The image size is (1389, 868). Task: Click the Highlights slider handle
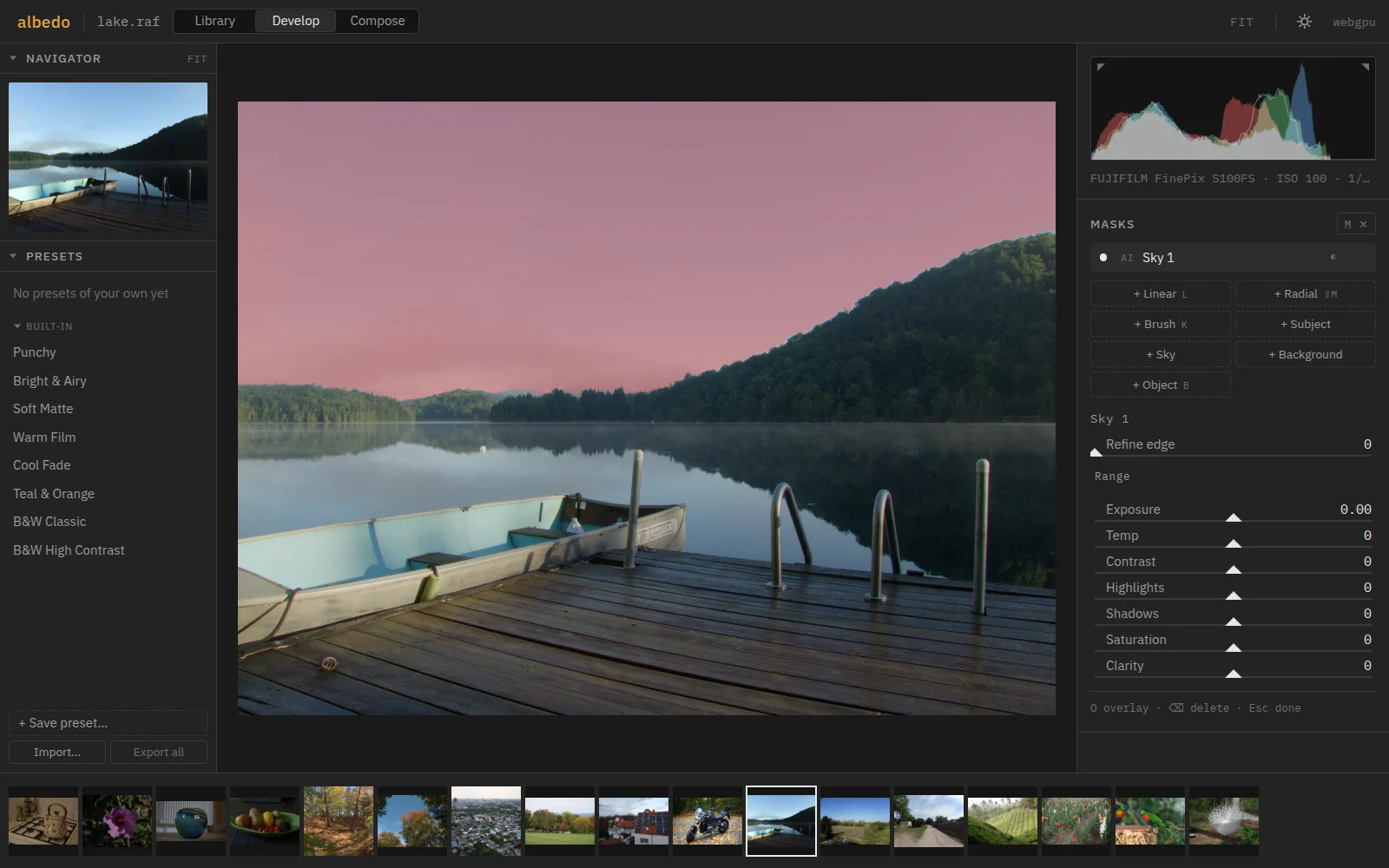point(1233,595)
